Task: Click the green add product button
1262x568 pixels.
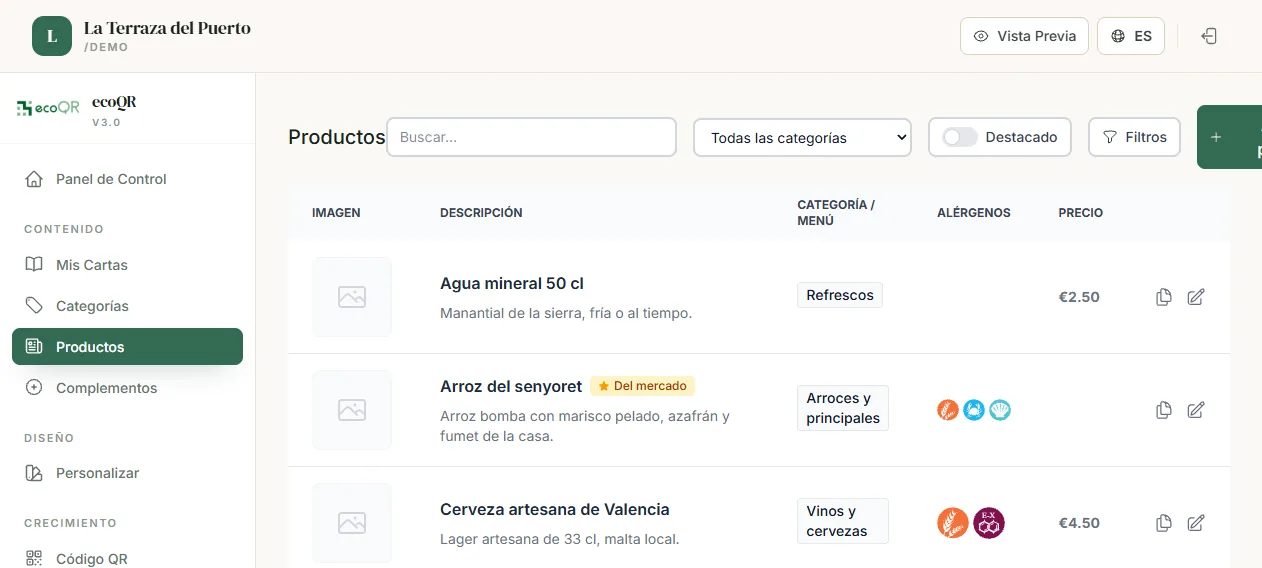Action: pos(1229,137)
